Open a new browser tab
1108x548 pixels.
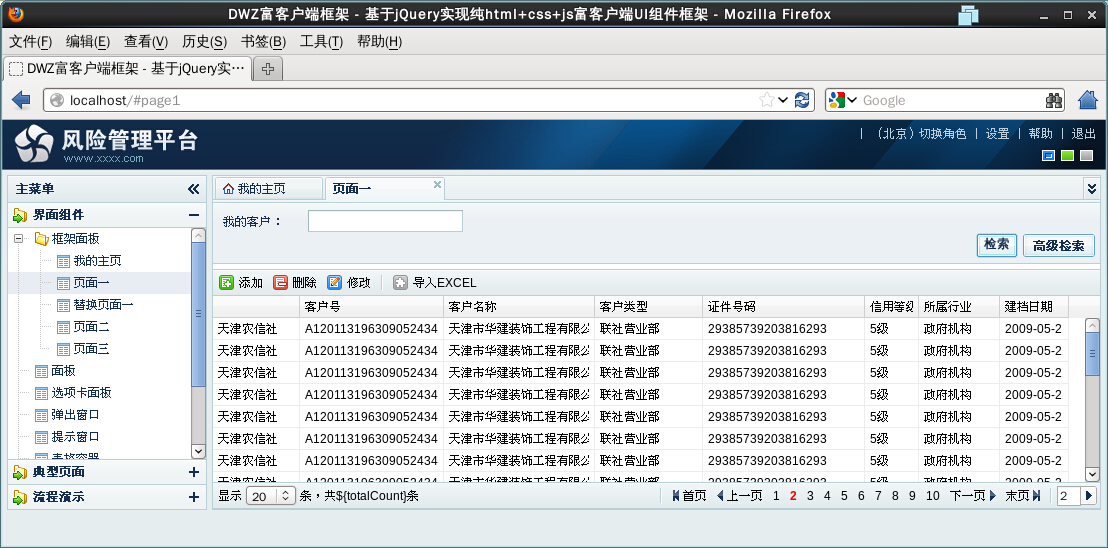click(x=268, y=69)
